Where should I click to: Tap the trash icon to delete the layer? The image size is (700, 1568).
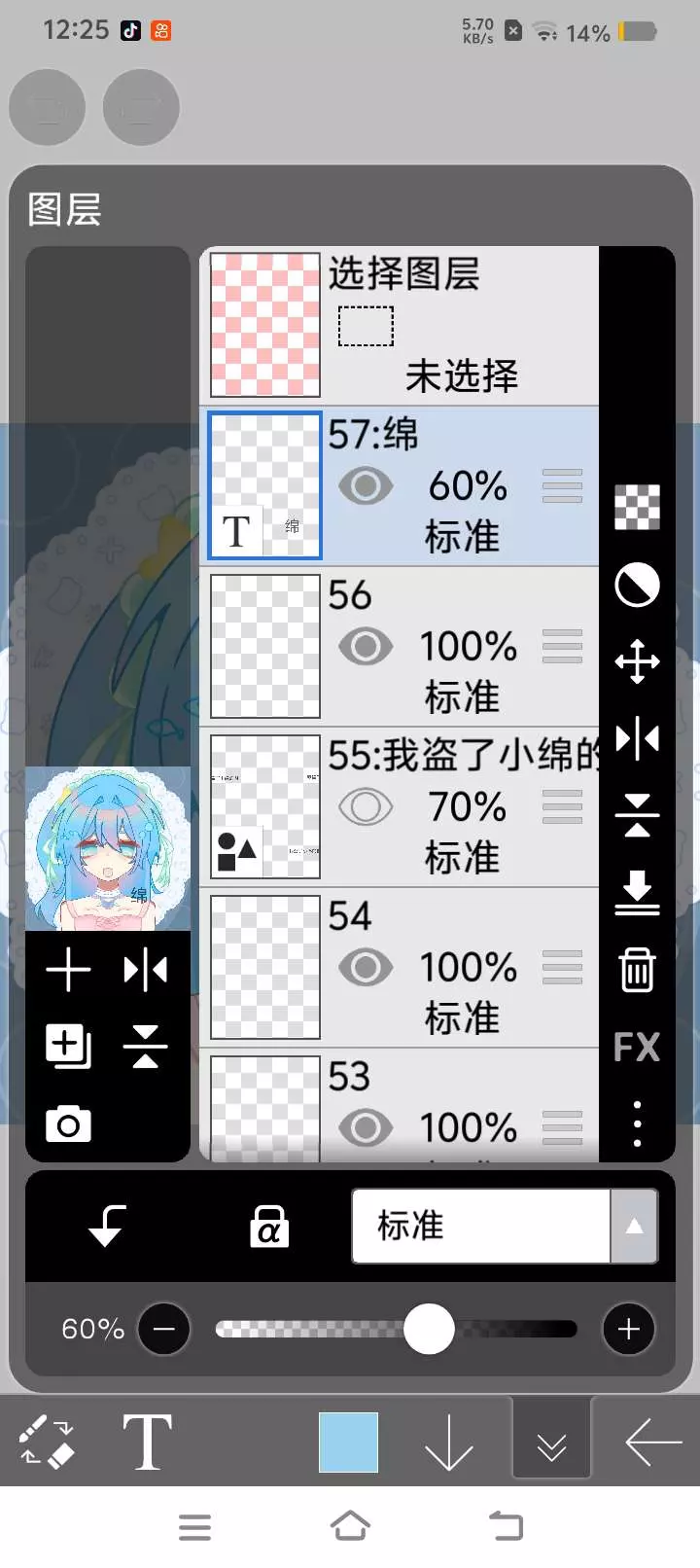click(x=637, y=969)
